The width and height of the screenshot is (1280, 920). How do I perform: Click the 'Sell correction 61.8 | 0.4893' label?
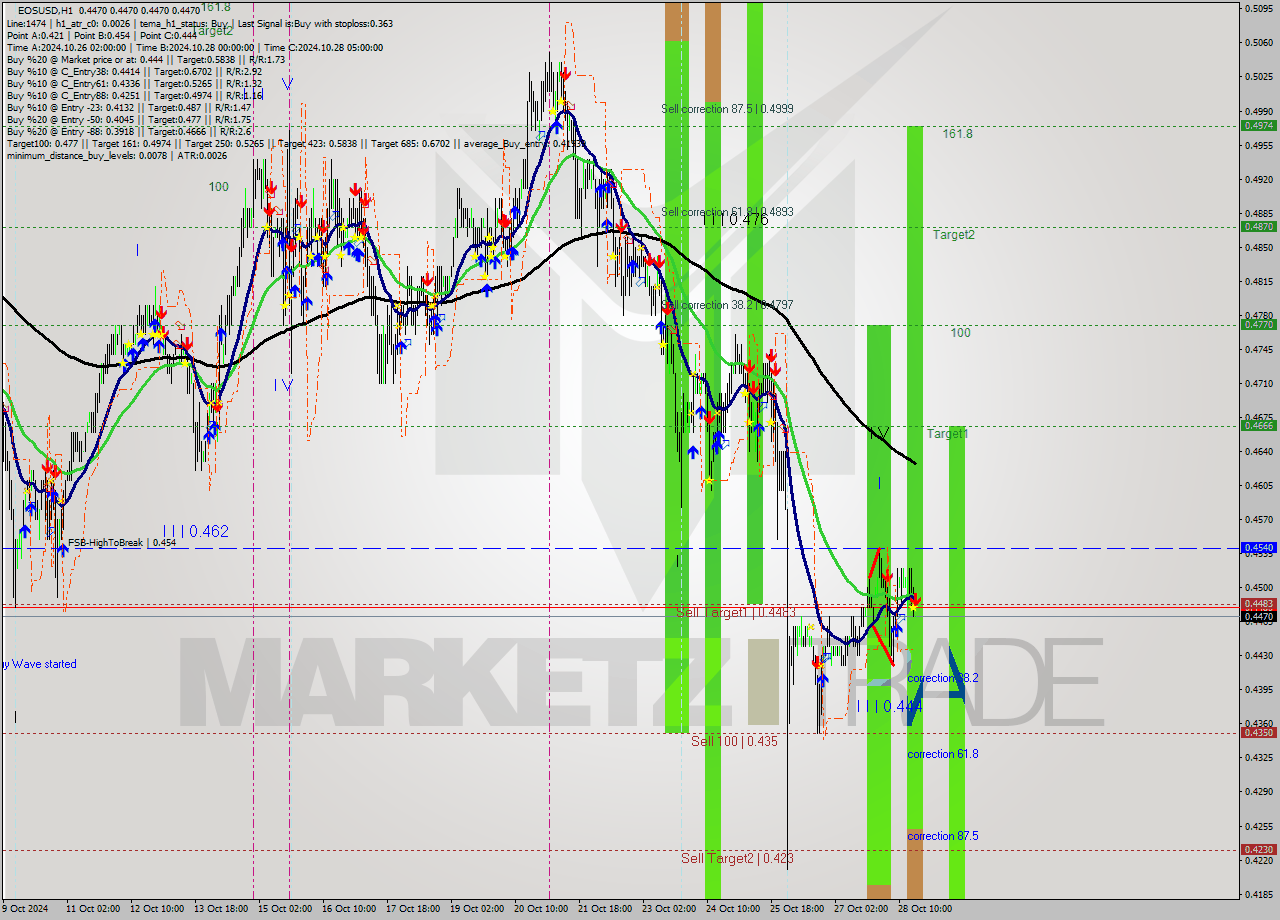tap(728, 212)
